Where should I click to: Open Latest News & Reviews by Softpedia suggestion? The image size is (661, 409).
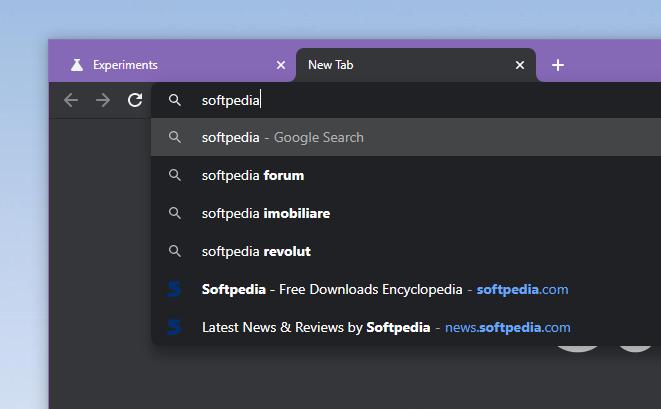pyautogui.click(x=406, y=327)
